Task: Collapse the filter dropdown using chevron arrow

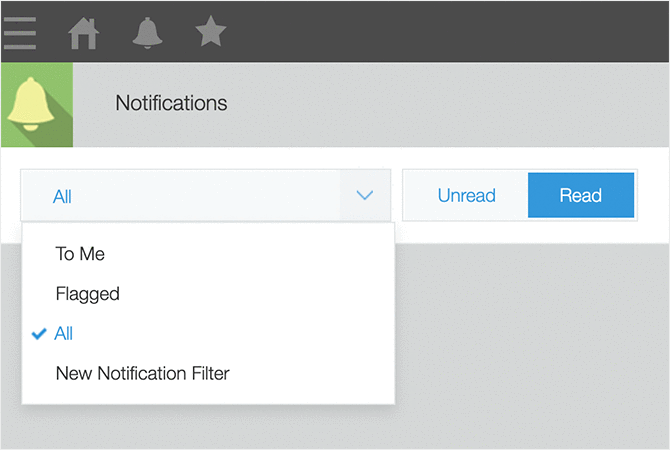Action: (x=365, y=195)
